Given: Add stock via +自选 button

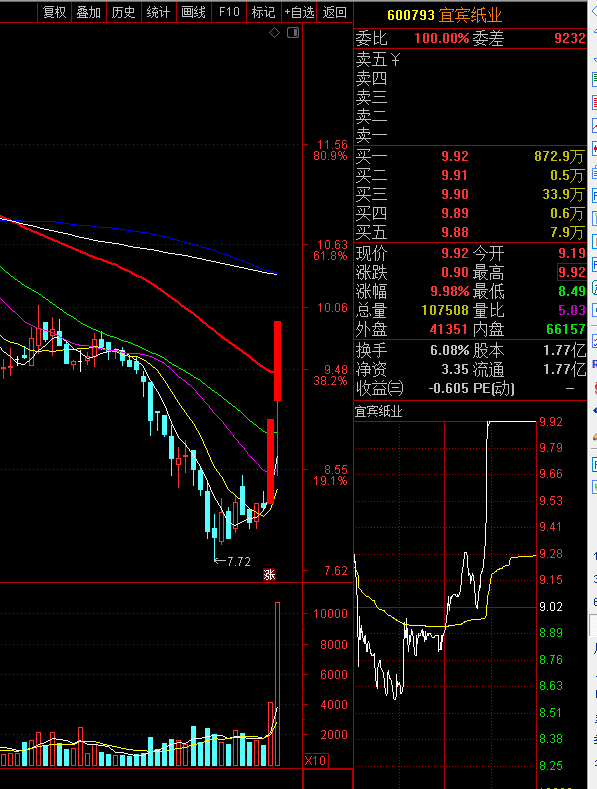Looking at the screenshot, I should click(300, 12).
